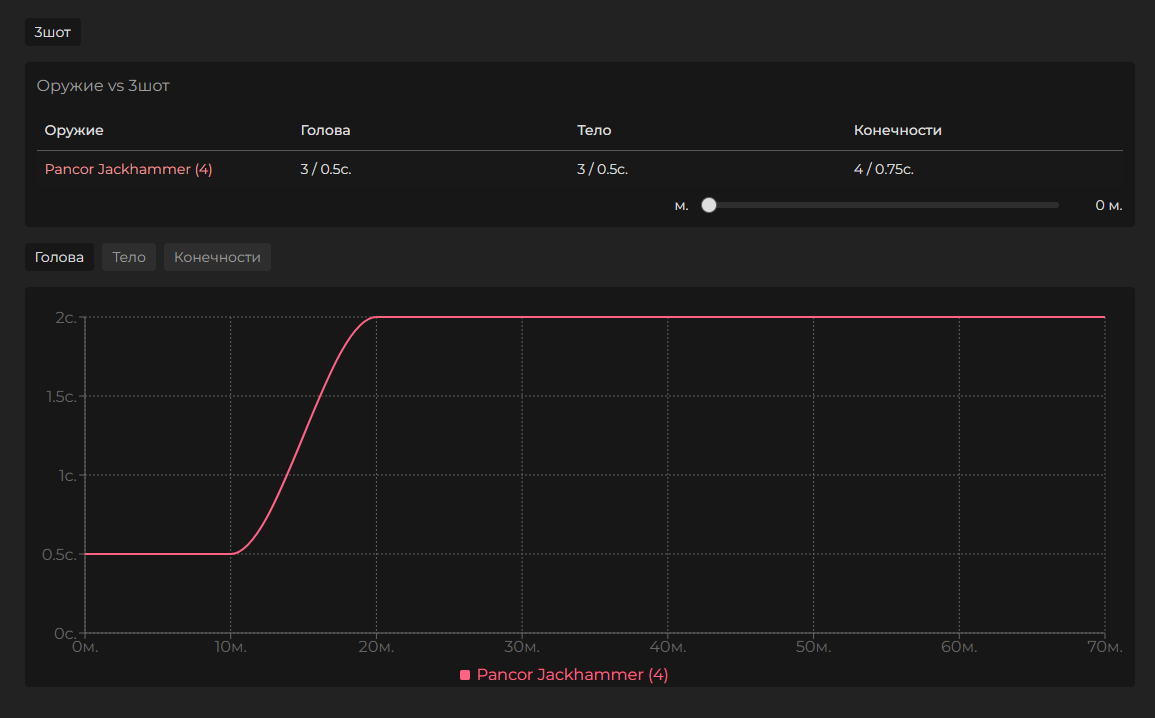The height and width of the screenshot is (718, 1155).
Task: Click the distance slider handle
Action: pos(709,205)
